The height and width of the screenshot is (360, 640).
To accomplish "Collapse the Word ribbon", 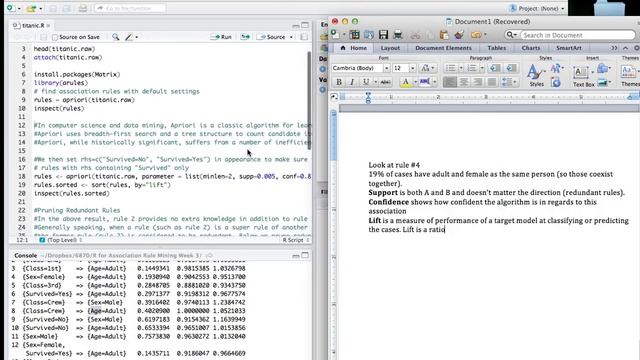I will 625,48.
